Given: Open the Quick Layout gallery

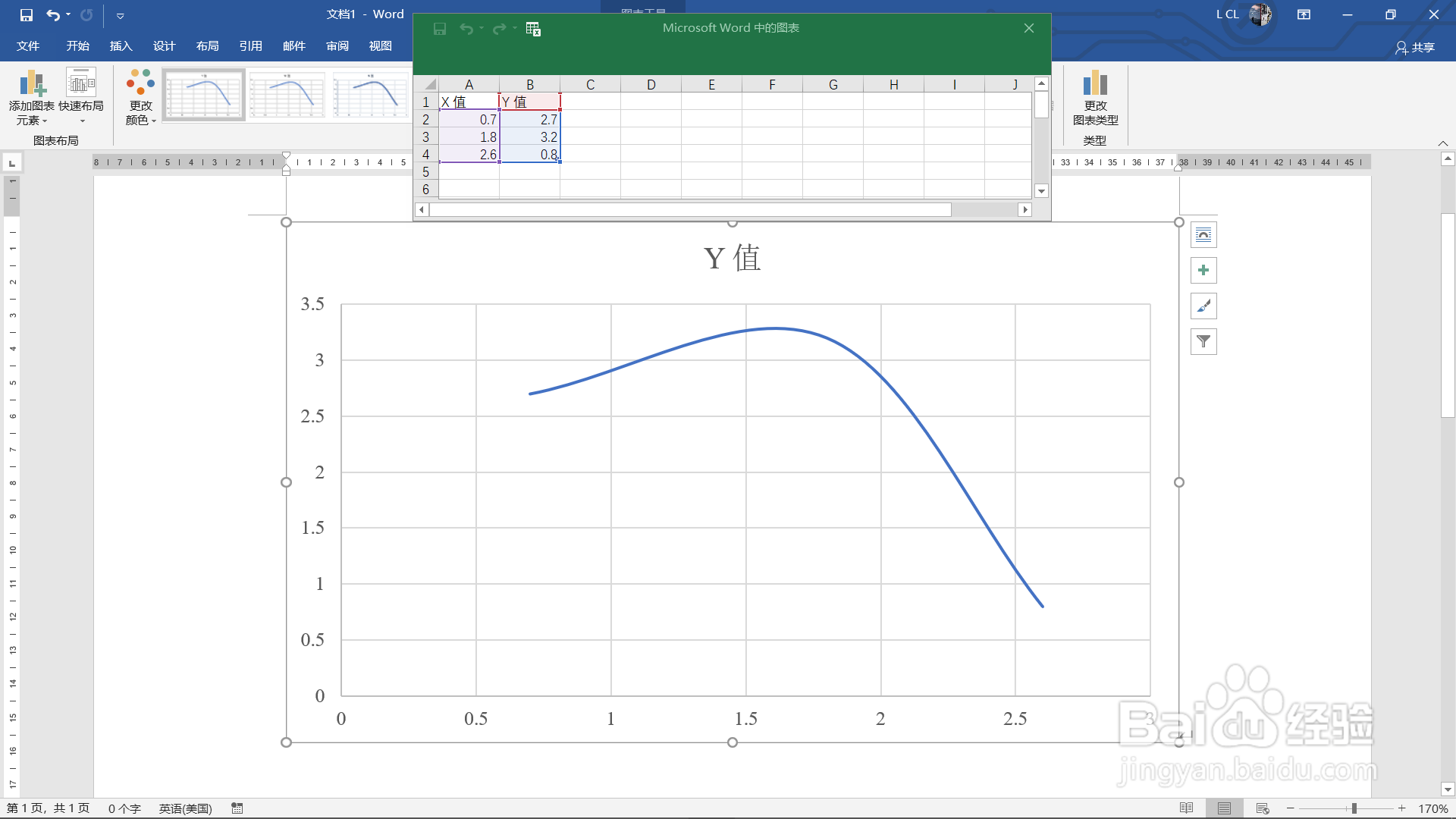Looking at the screenshot, I should [x=81, y=96].
